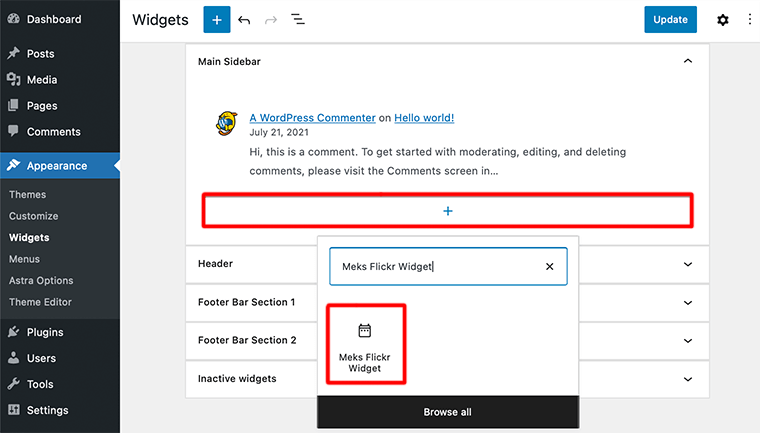Expand the Inactive widgets section
Viewport: 760px width, 433px height.
click(x=687, y=379)
